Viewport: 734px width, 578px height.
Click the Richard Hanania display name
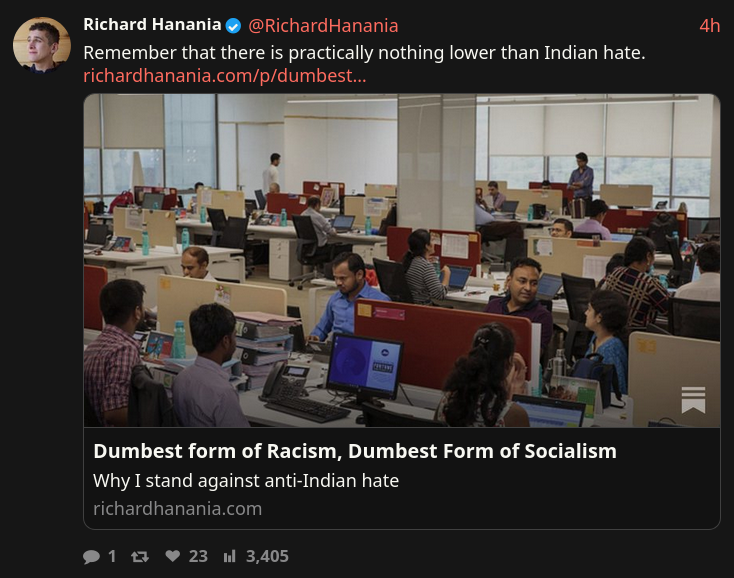coord(152,24)
